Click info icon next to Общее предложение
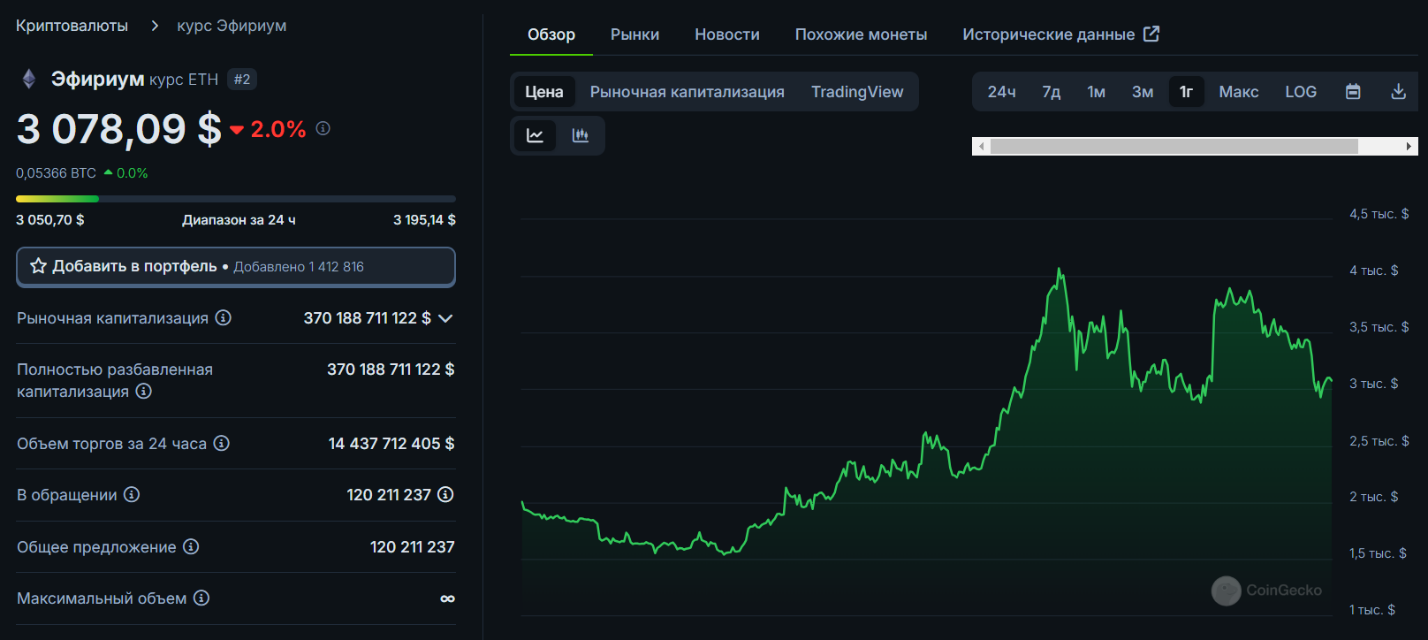This screenshot has height=640, width=1428. (x=191, y=547)
